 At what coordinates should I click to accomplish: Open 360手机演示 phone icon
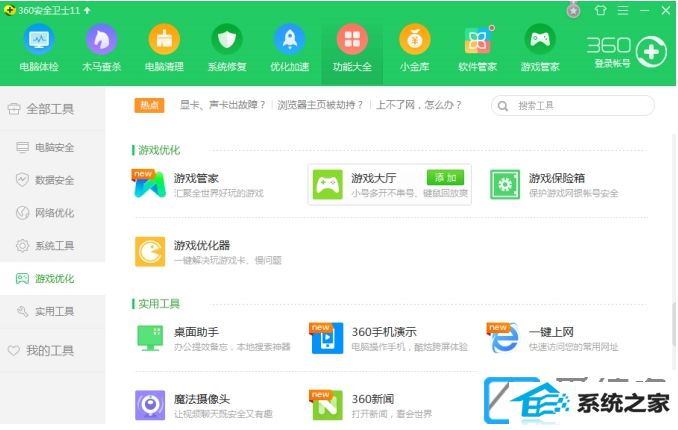click(327, 338)
